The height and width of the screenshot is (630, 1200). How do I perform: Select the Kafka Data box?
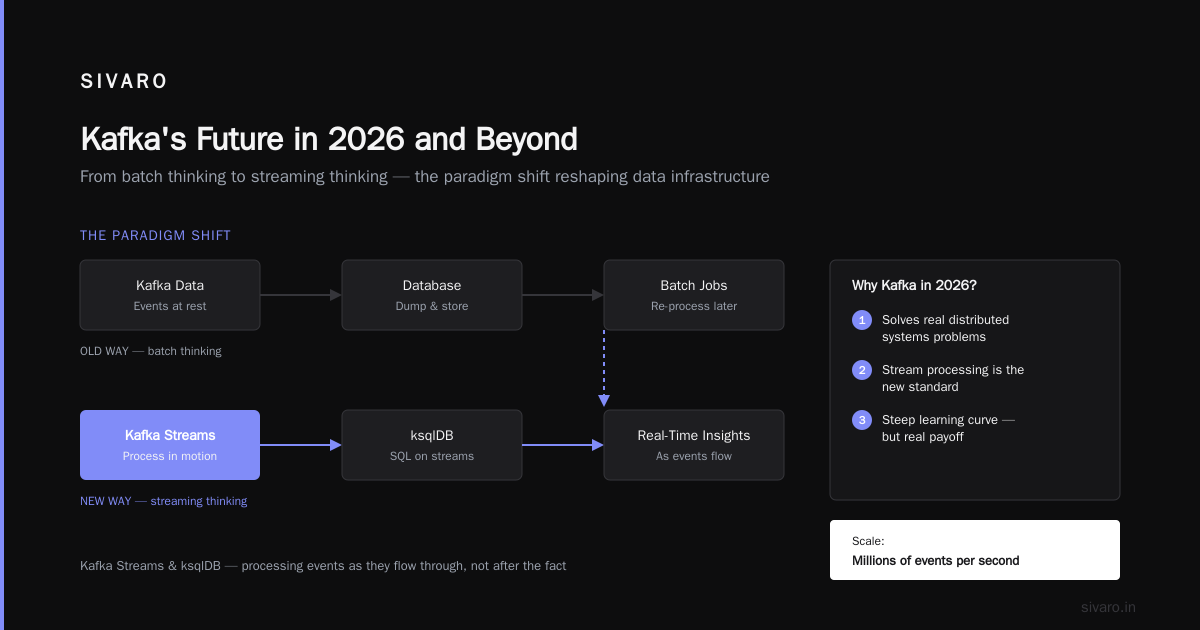tap(170, 295)
